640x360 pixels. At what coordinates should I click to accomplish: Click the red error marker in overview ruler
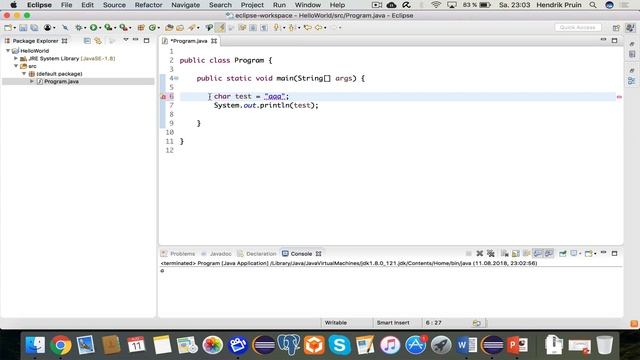tap(619, 97)
